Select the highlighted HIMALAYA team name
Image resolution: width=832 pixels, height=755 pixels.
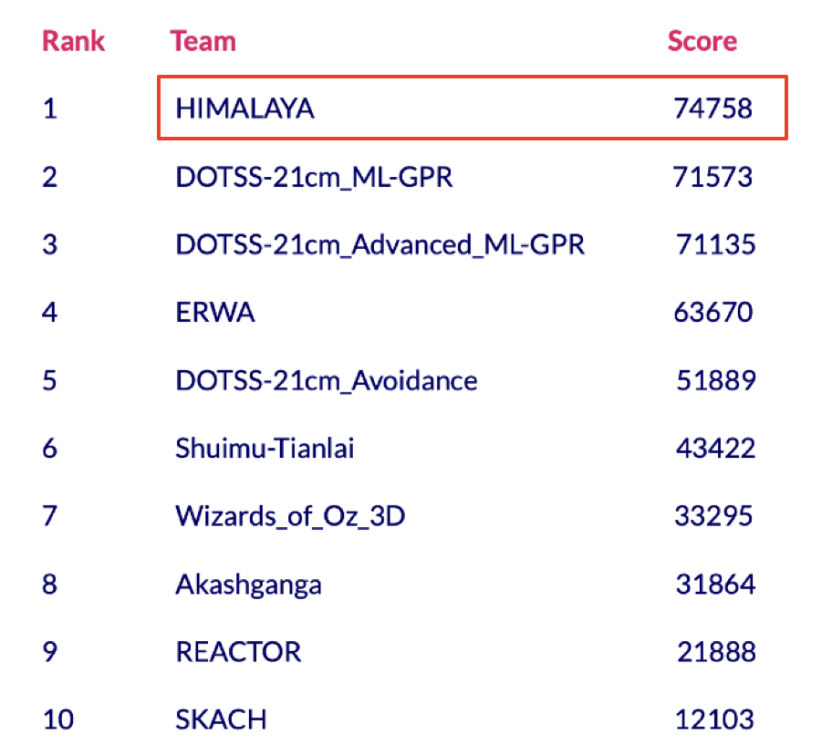pyautogui.click(x=245, y=109)
